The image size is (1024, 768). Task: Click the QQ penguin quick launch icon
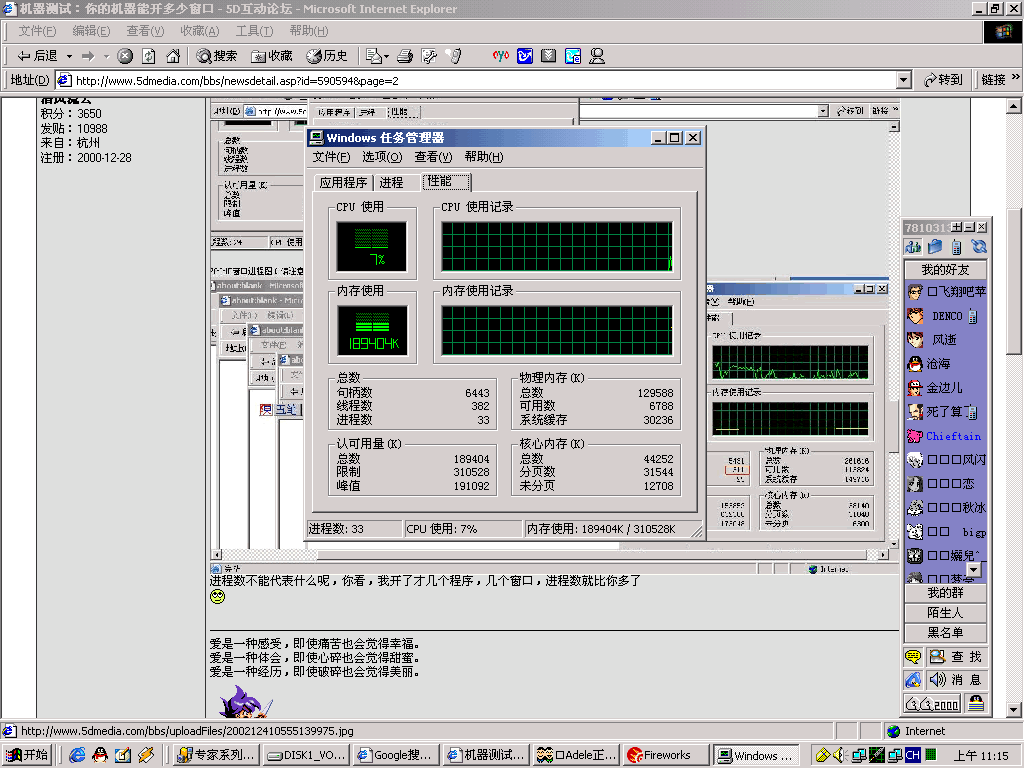pos(101,755)
